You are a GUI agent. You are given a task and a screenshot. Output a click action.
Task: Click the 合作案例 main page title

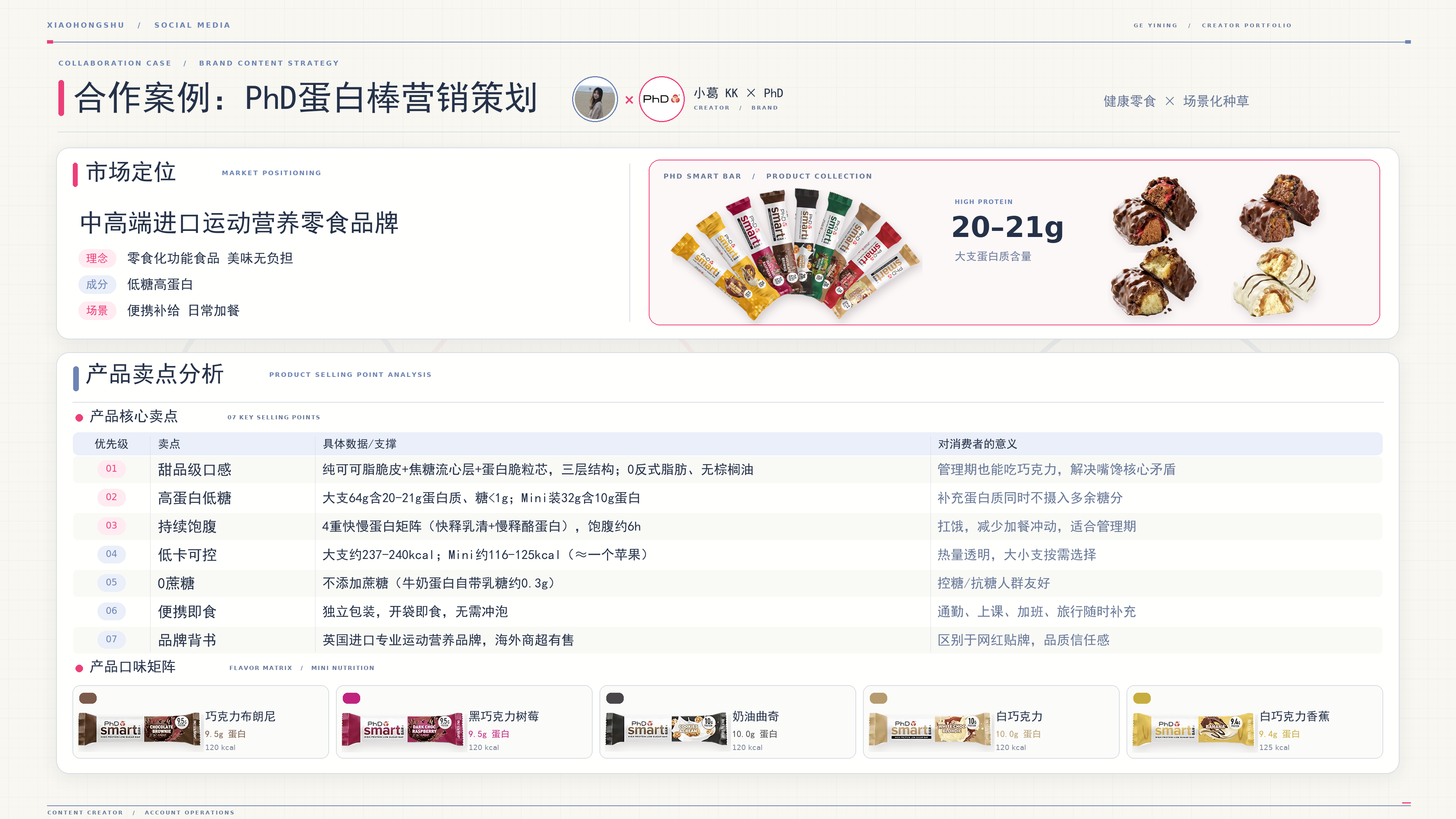pos(305,98)
